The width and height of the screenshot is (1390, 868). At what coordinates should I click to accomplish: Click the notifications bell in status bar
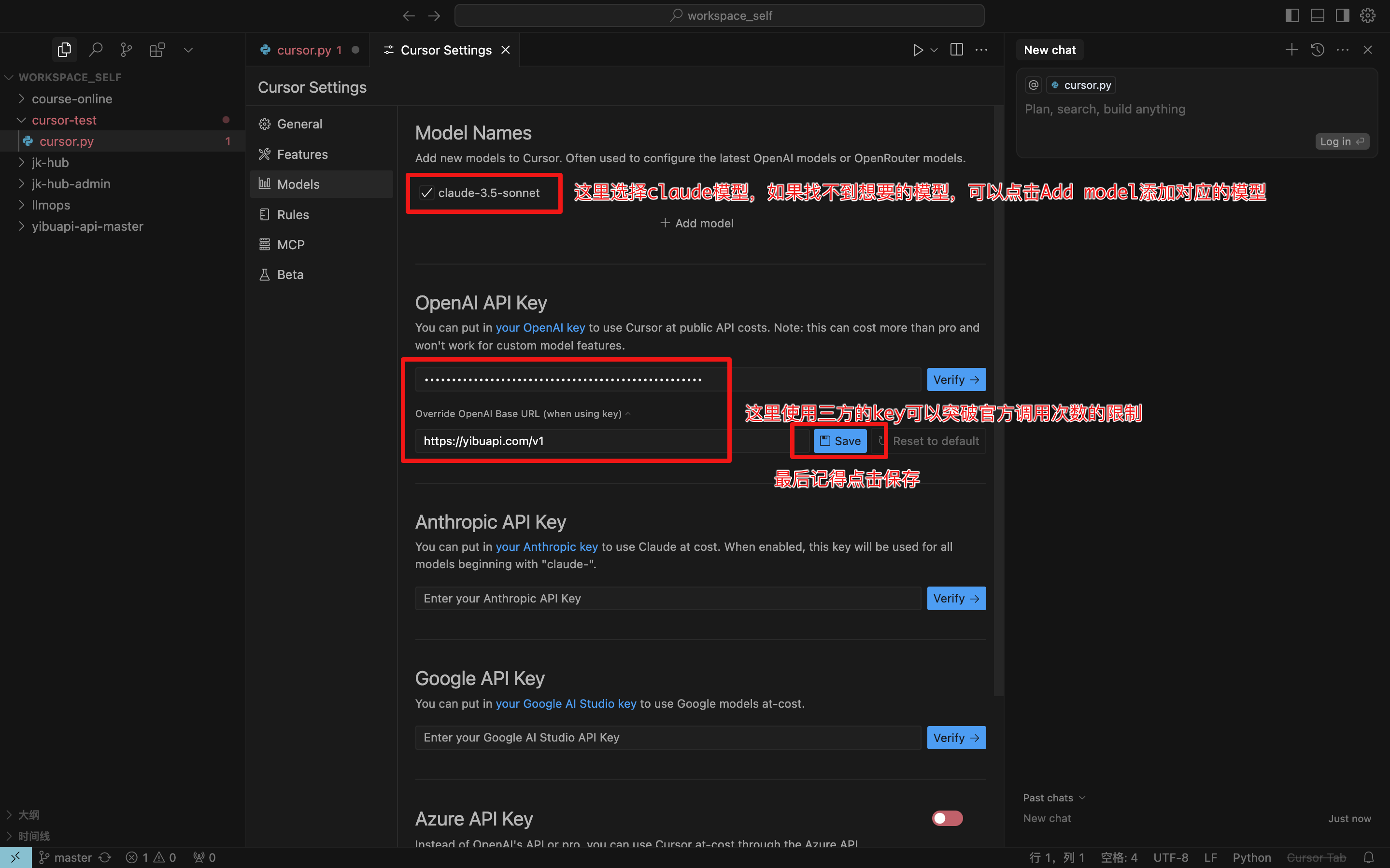(x=1369, y=857)
